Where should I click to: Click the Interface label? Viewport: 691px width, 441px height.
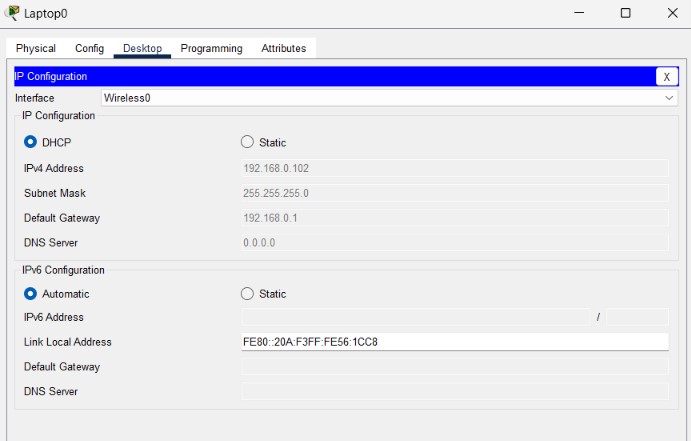click(35, 98)
